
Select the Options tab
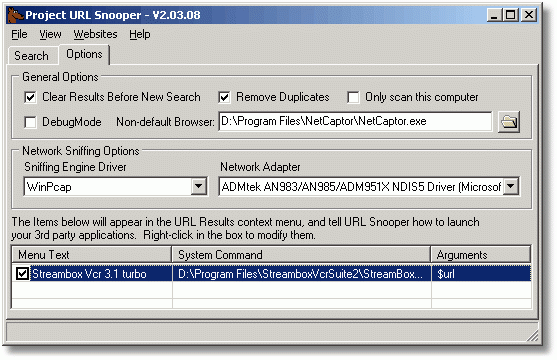(84, 54)
